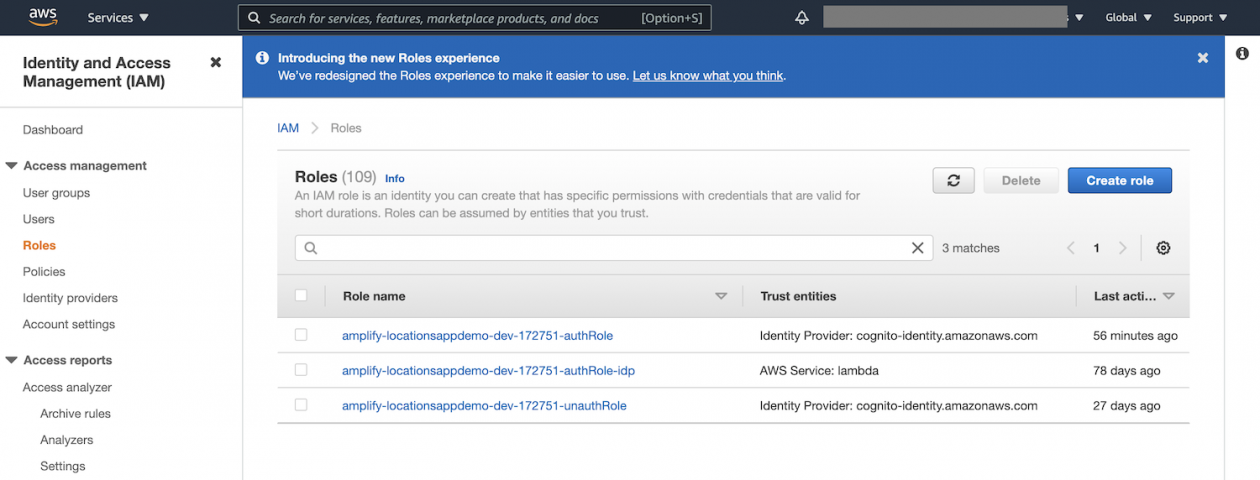The height and width of the screenshot is (480, 1260).
Task: Click '27 days ago' last activity cell
Action: coord(1127,406)
